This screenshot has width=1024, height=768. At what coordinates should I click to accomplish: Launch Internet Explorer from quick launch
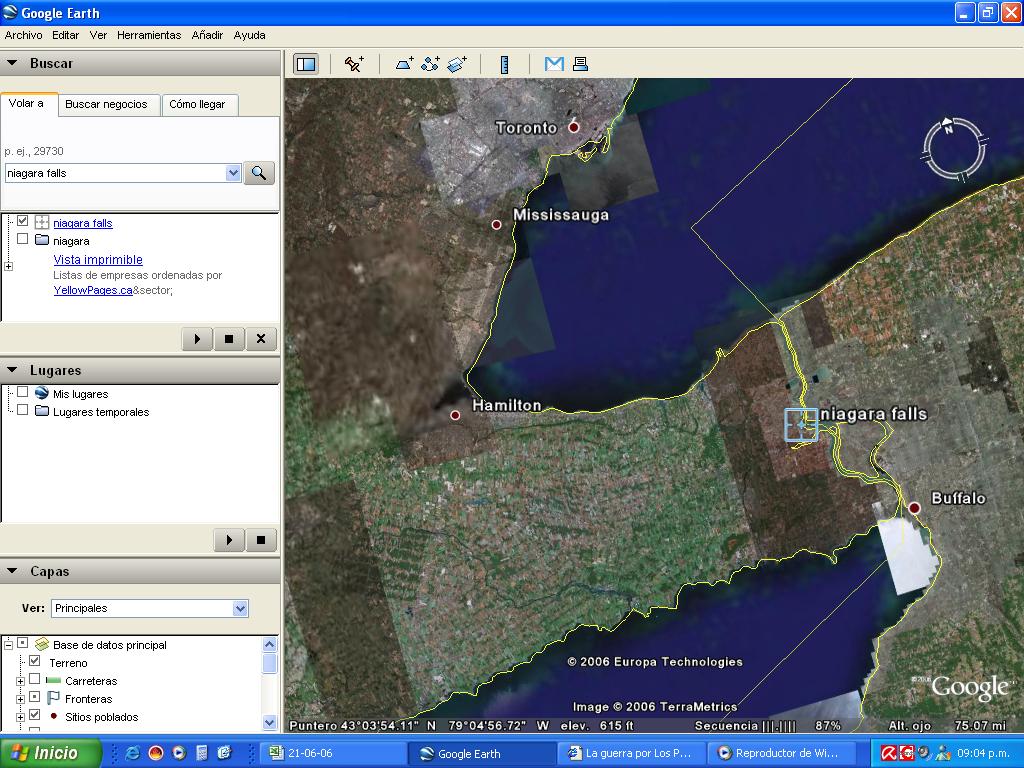(x=133, y=753)
